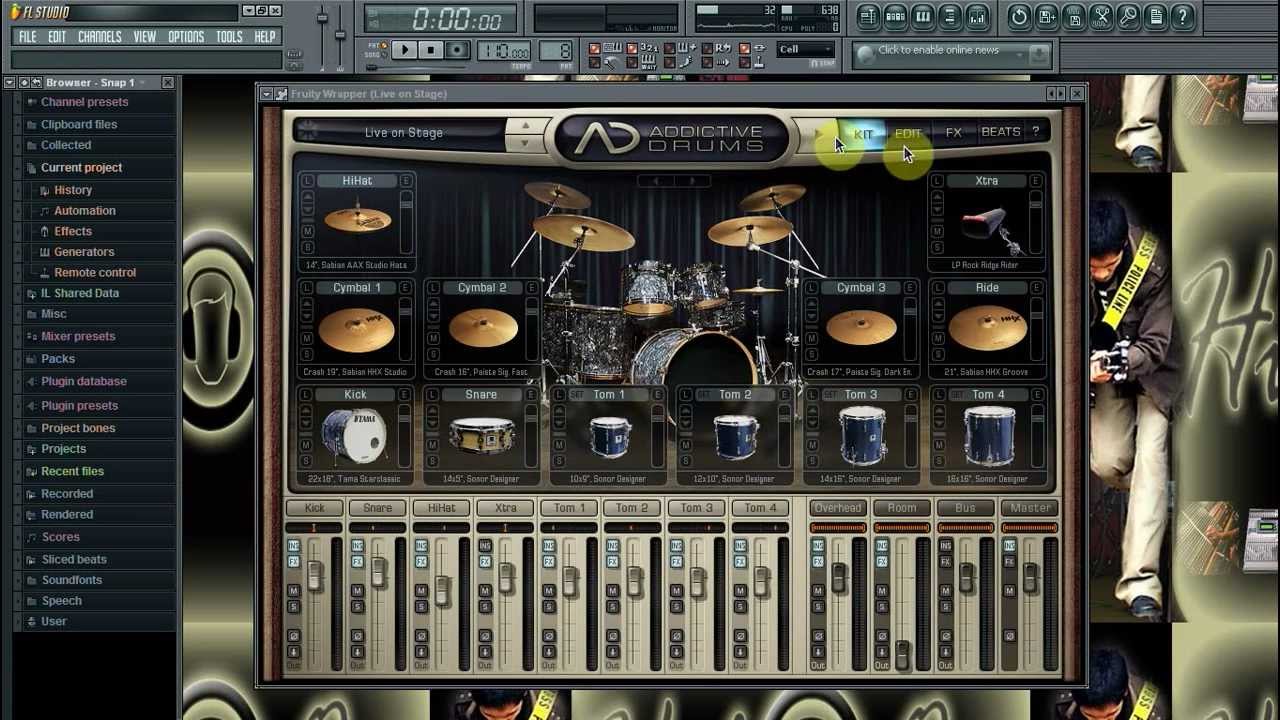Switch to the BEATS page in Addictive Drums
1280x720 pixels.
pos(1000,132)
